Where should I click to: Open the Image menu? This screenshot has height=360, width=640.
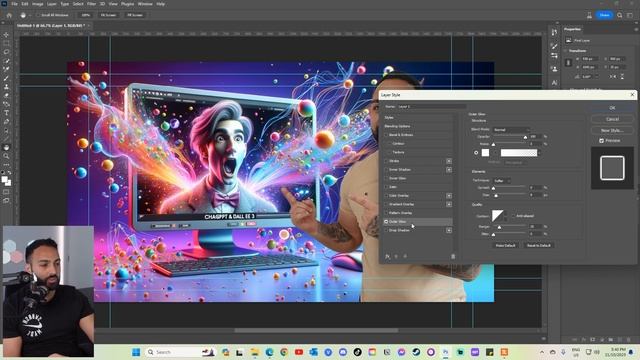click(38, 4)
